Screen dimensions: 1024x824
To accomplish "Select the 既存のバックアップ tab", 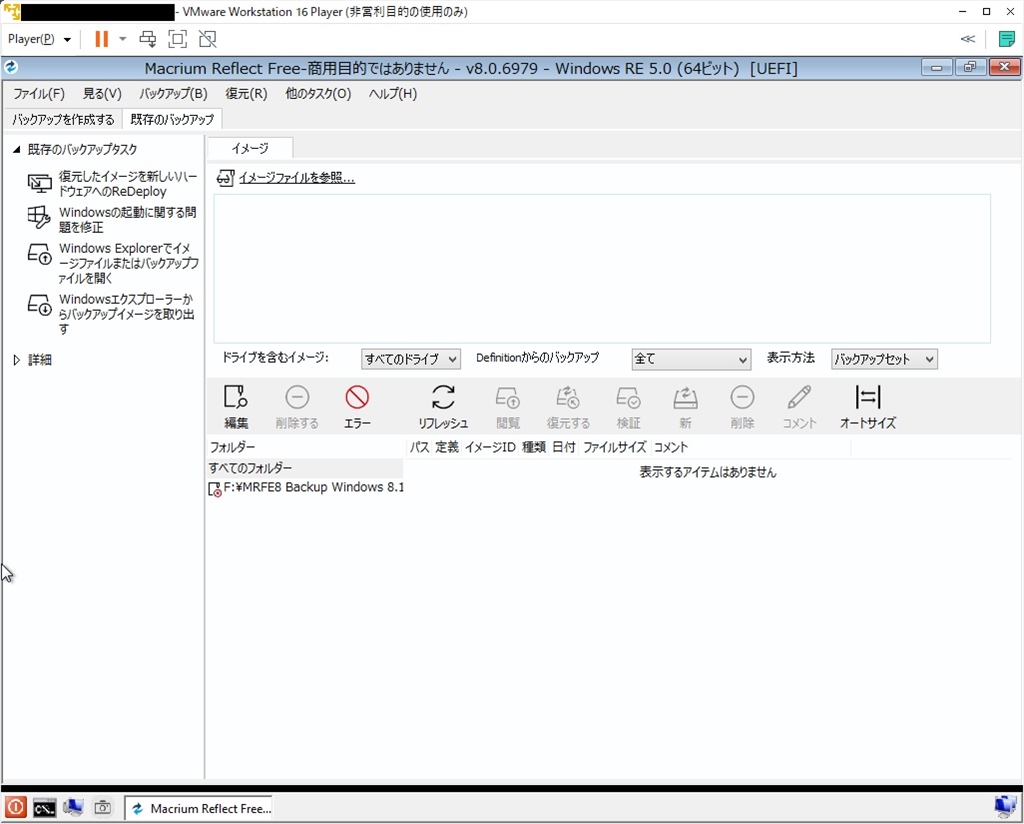I will coord(172,119).
